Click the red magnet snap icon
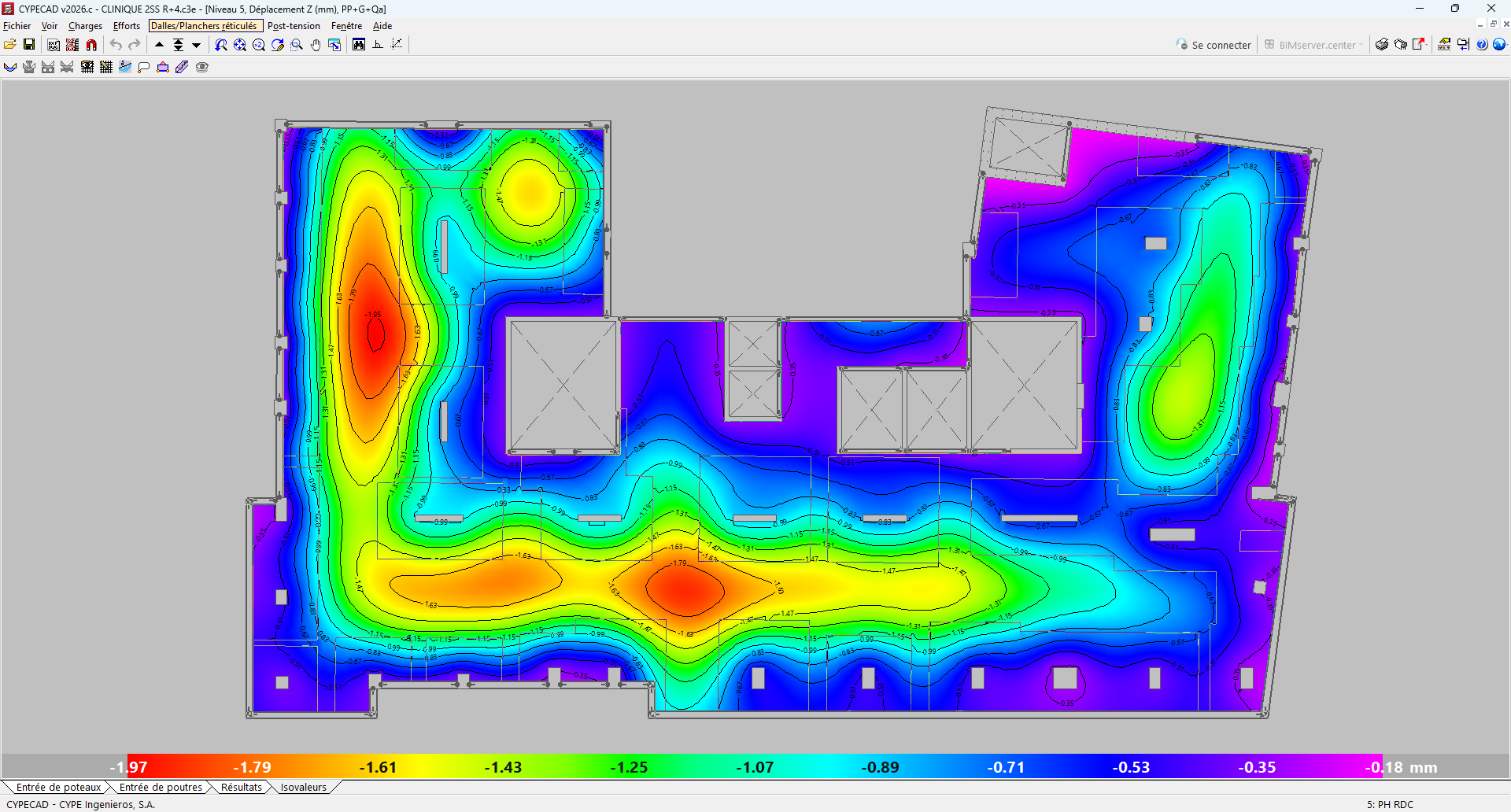1511x812 pixels. pos(91,45)
